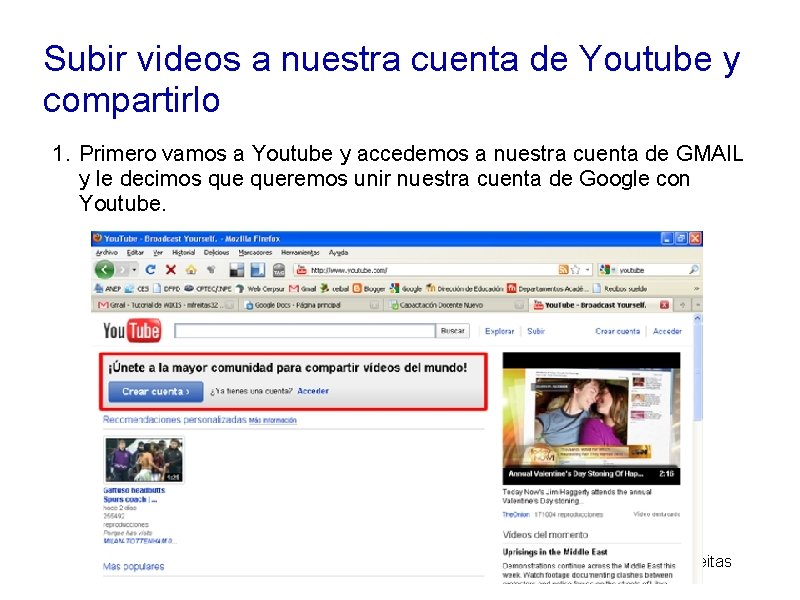Open the Explorar link

click(x=499, y=331)
